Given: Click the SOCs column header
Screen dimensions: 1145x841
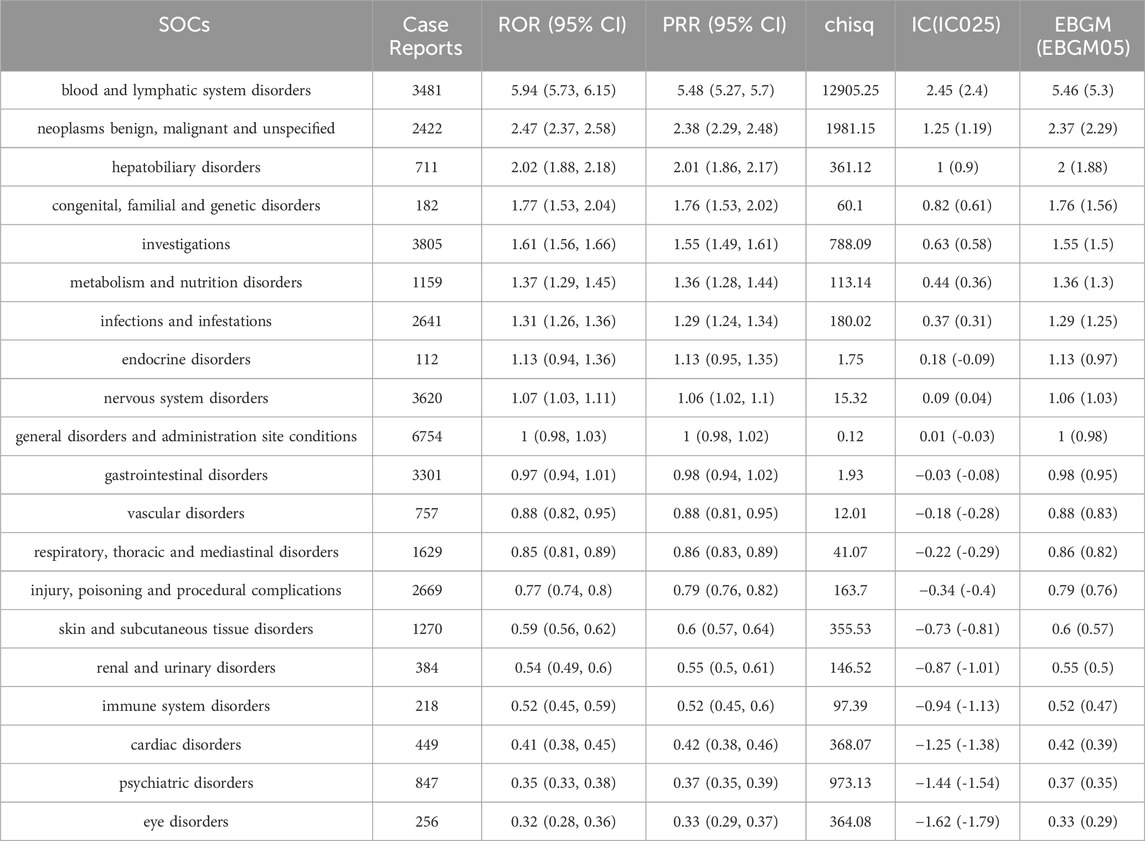Looking at the screenshot, I should coord(185,25).
